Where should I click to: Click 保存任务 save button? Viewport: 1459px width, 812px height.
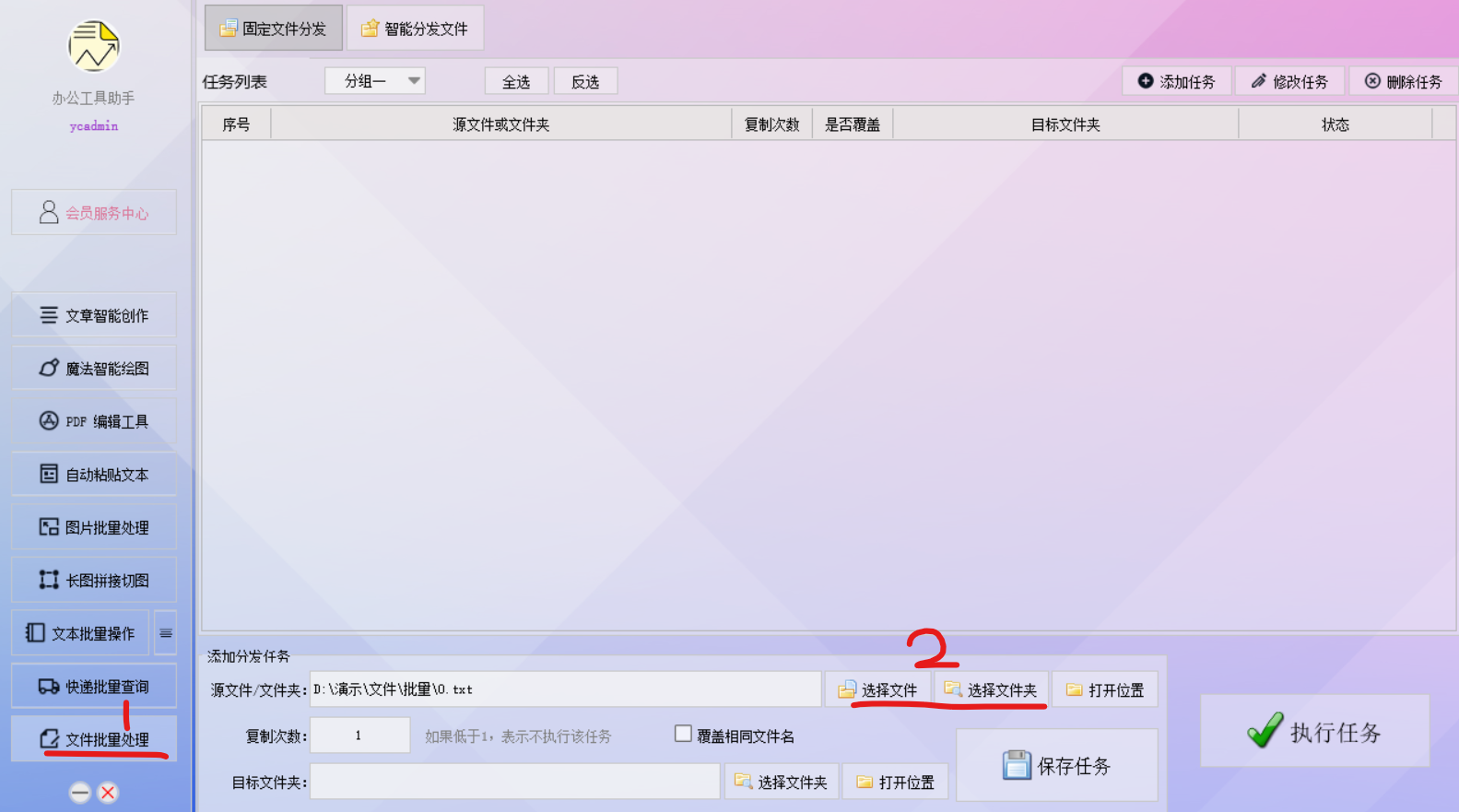click(1057, 765)
